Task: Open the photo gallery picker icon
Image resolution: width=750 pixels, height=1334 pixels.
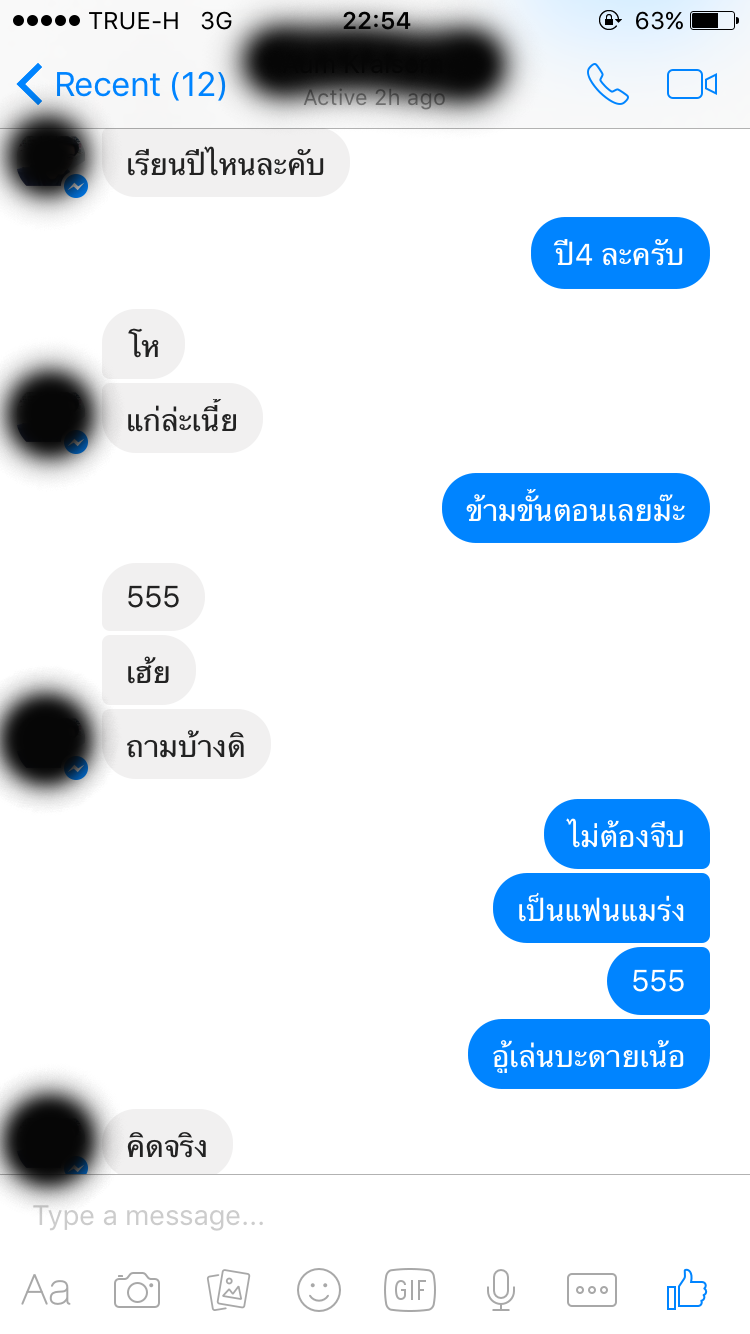Action: click(228, 1290)
